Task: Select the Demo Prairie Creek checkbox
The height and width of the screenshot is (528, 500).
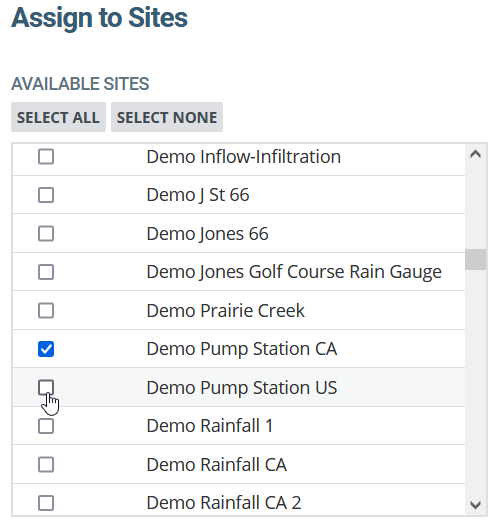Action: (46, 310)
